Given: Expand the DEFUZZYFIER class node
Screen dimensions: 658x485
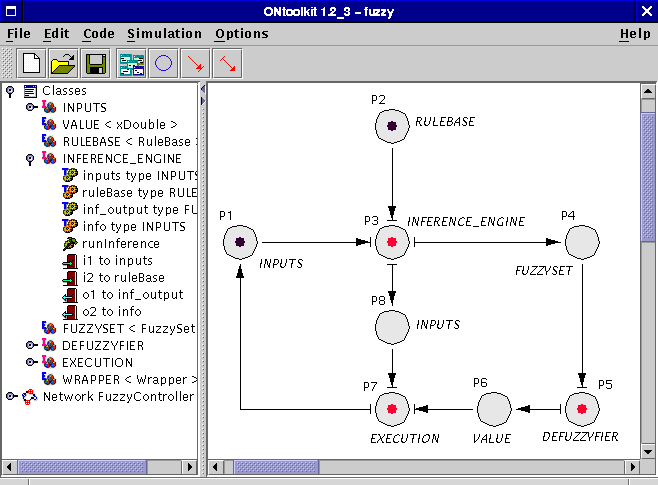Looking at the screenshot, I should (x=31, y=345).
